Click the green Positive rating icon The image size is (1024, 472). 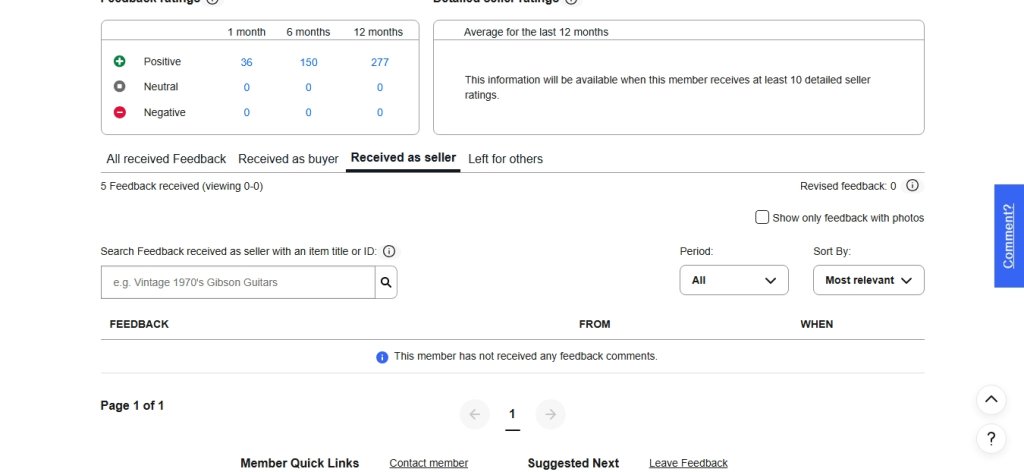[x=120, y=62]
